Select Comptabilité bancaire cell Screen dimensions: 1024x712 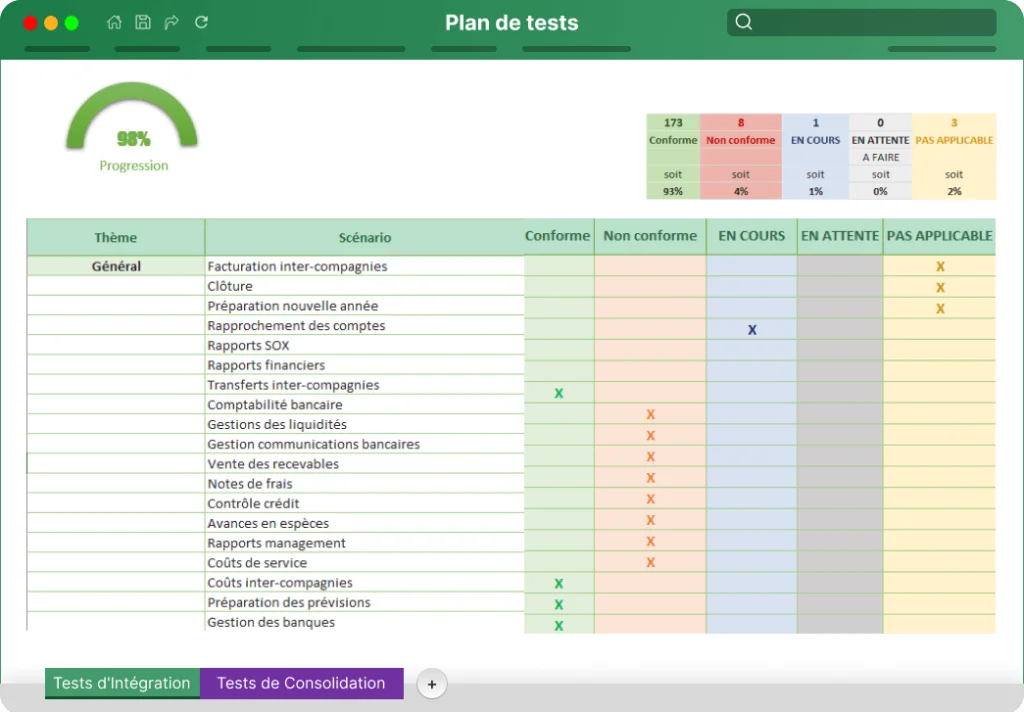364,404
